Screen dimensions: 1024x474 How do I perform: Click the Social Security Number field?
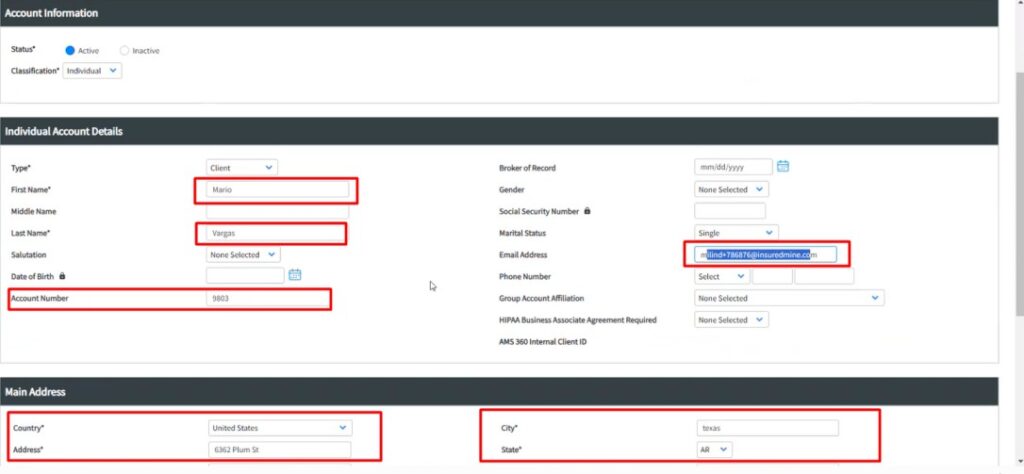tap(729, 211)
